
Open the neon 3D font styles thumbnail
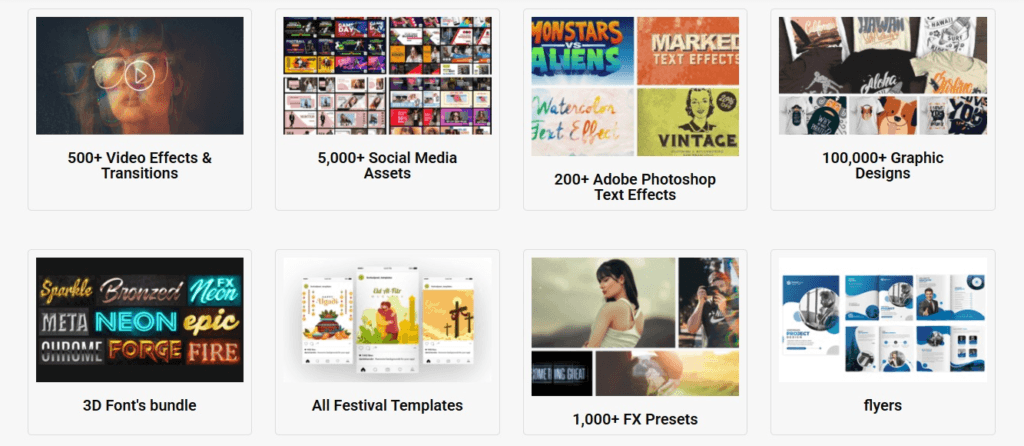coord(139,320)
